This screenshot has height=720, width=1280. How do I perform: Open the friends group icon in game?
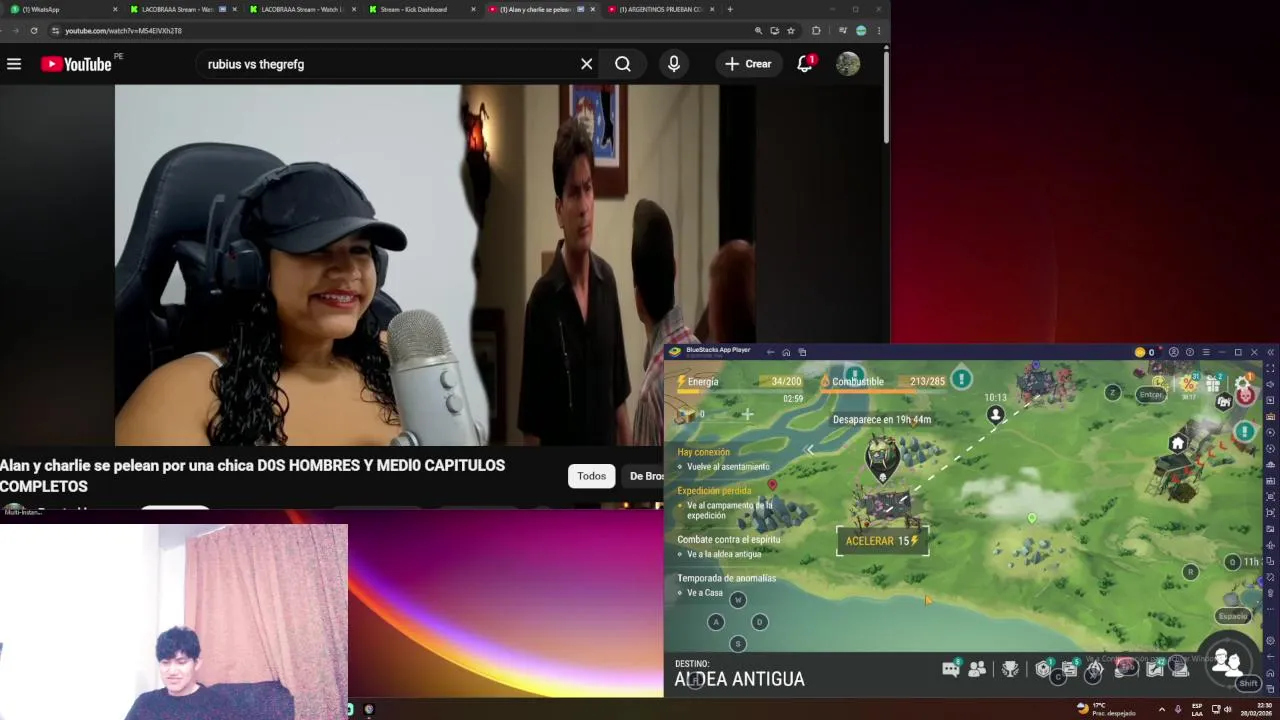click(x=977, y=669)
